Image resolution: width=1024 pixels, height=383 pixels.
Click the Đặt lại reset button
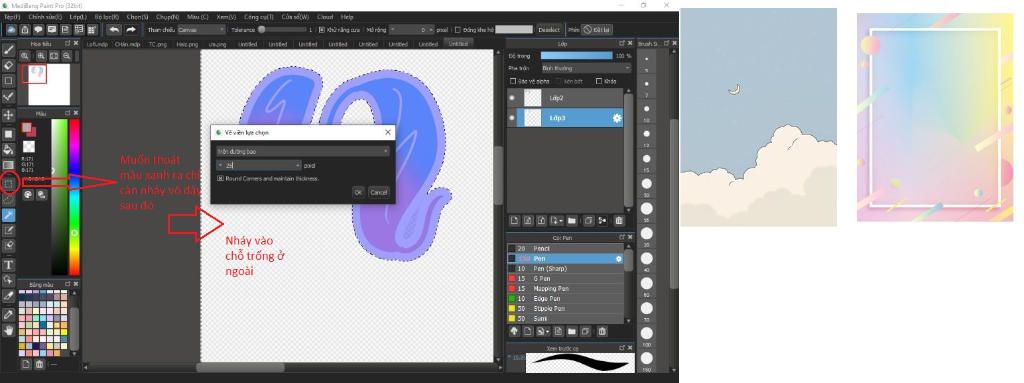(597, 29)
